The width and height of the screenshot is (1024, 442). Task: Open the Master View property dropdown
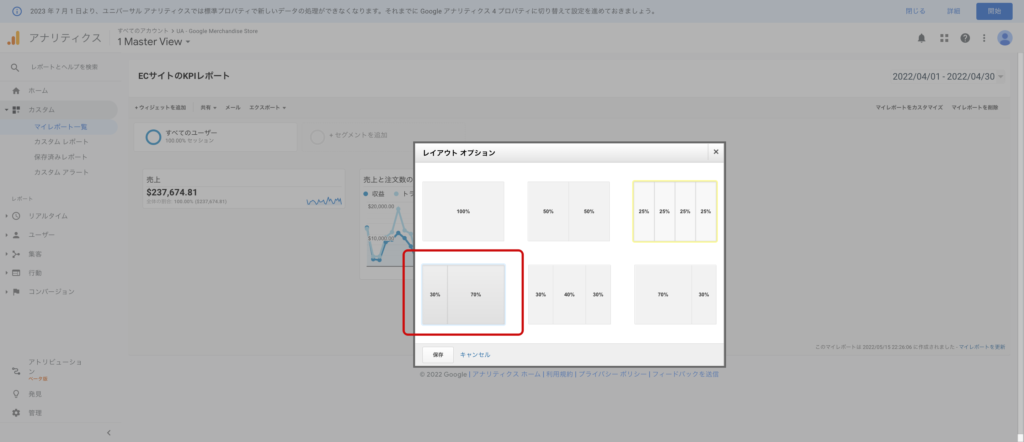click(x=154, y=43)
